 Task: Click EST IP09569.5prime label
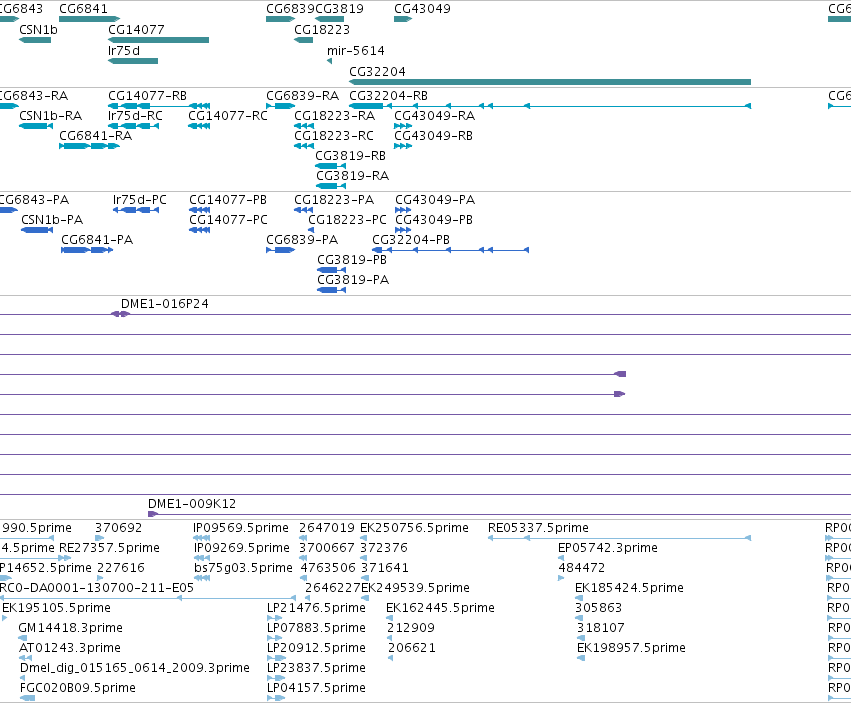[240, 528]
